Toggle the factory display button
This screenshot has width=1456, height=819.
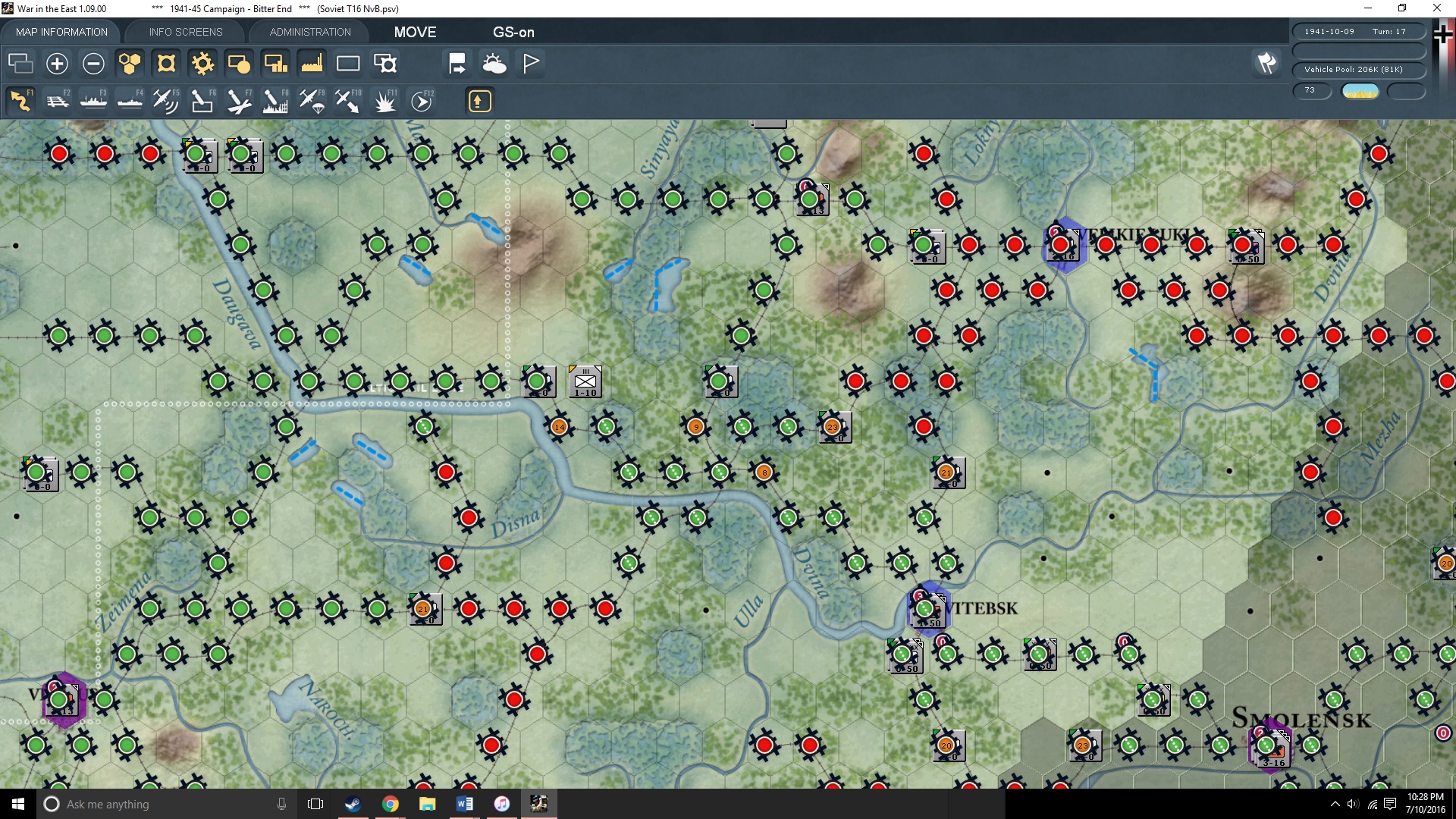click(x=312, y=63)
